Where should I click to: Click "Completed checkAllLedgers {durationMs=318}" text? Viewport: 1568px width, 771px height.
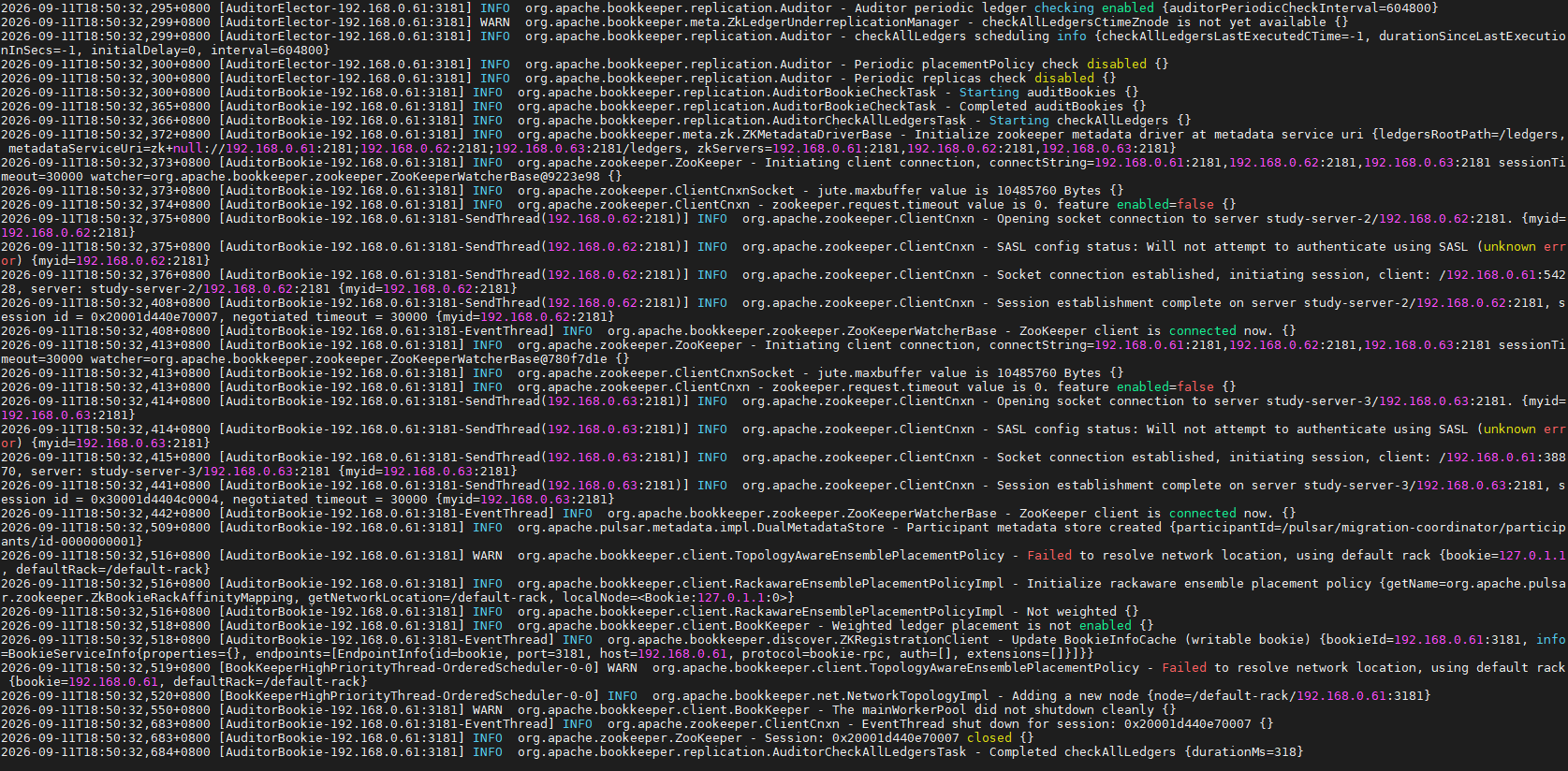click(1147, 752)
